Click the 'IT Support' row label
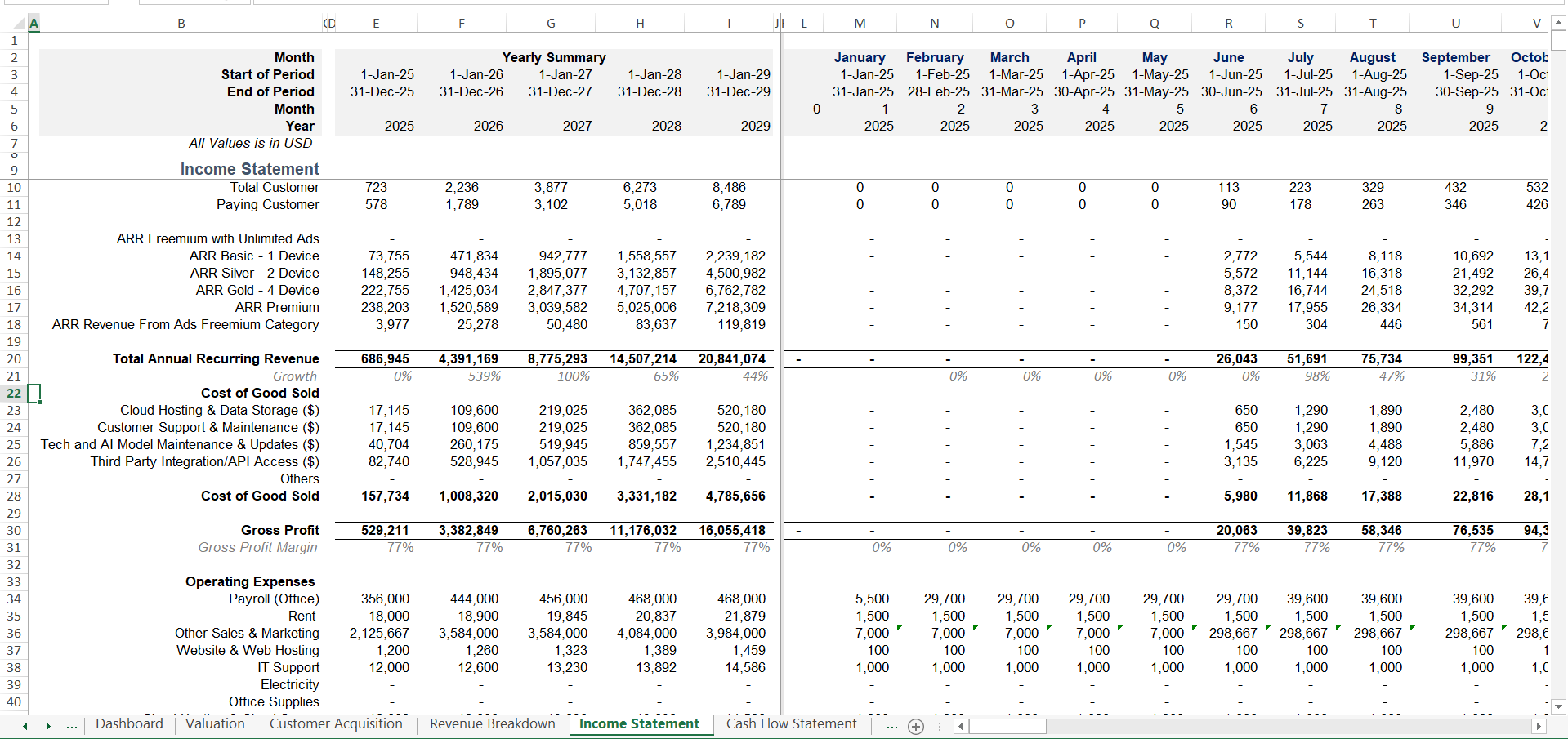The width and height of the screenshot is (1568, 739). [288, 668]
